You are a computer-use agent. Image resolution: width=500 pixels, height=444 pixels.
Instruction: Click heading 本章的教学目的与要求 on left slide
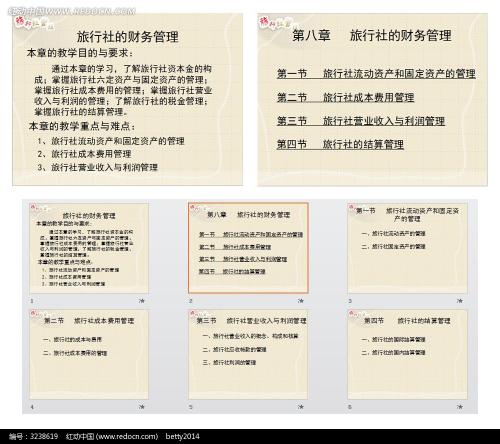click(x=80, y=53)
